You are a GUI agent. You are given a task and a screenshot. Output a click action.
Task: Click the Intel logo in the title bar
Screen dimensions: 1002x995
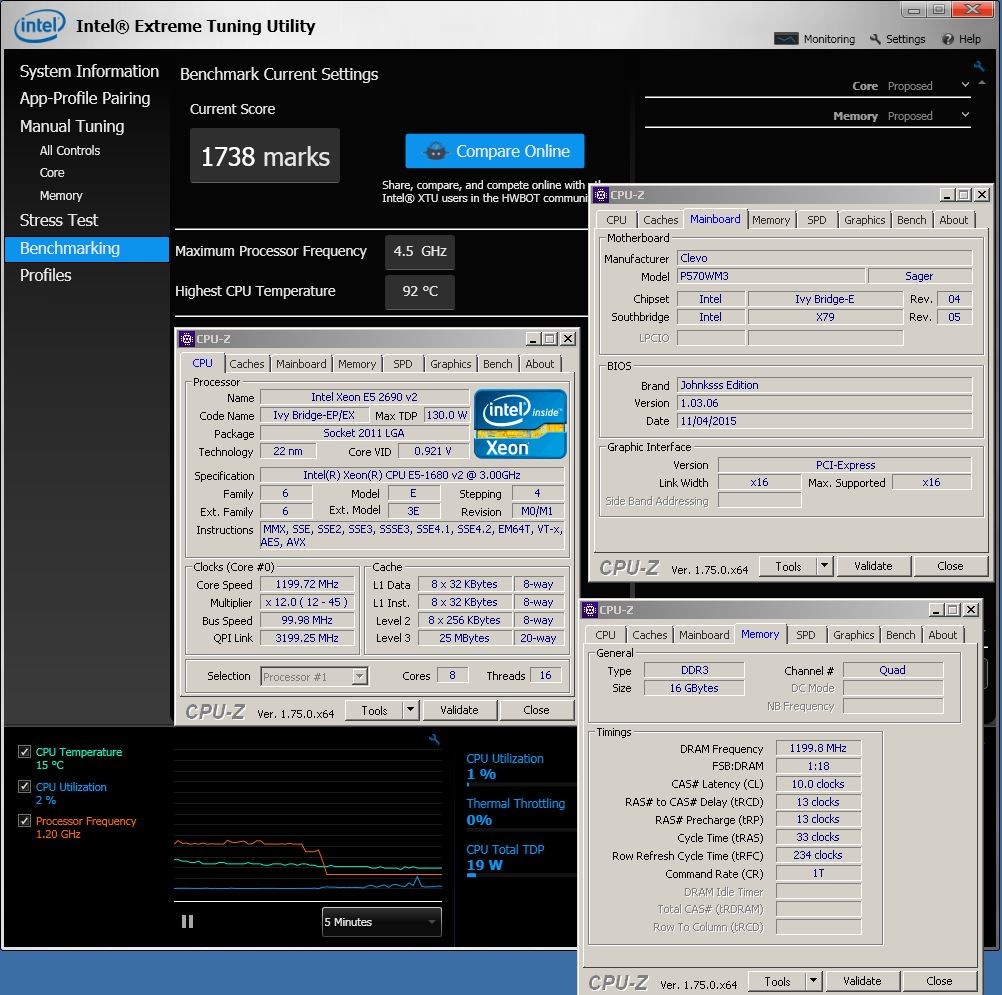pos(40,26)
